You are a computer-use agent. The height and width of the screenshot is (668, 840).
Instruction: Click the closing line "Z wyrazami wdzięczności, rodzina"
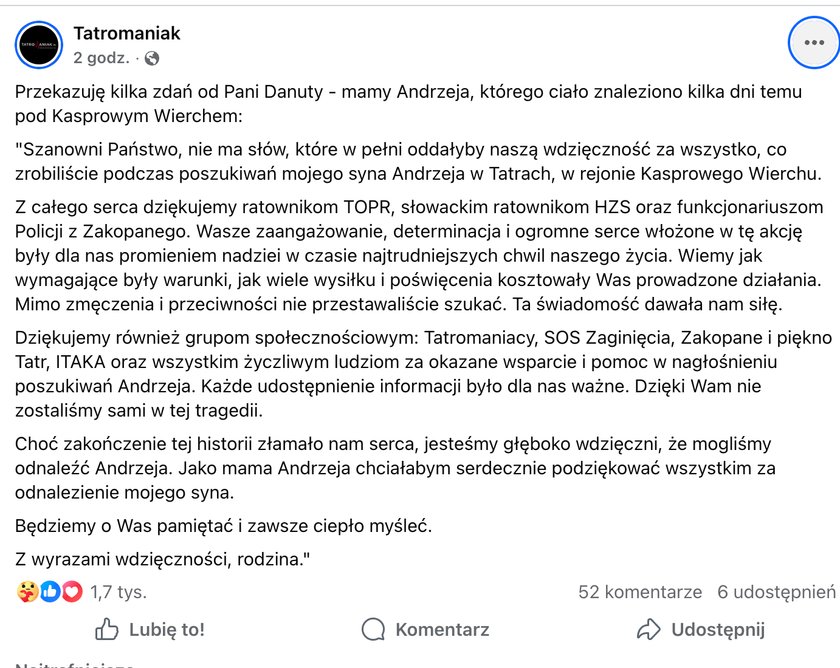pyautogui.click(x=163, y=560)
